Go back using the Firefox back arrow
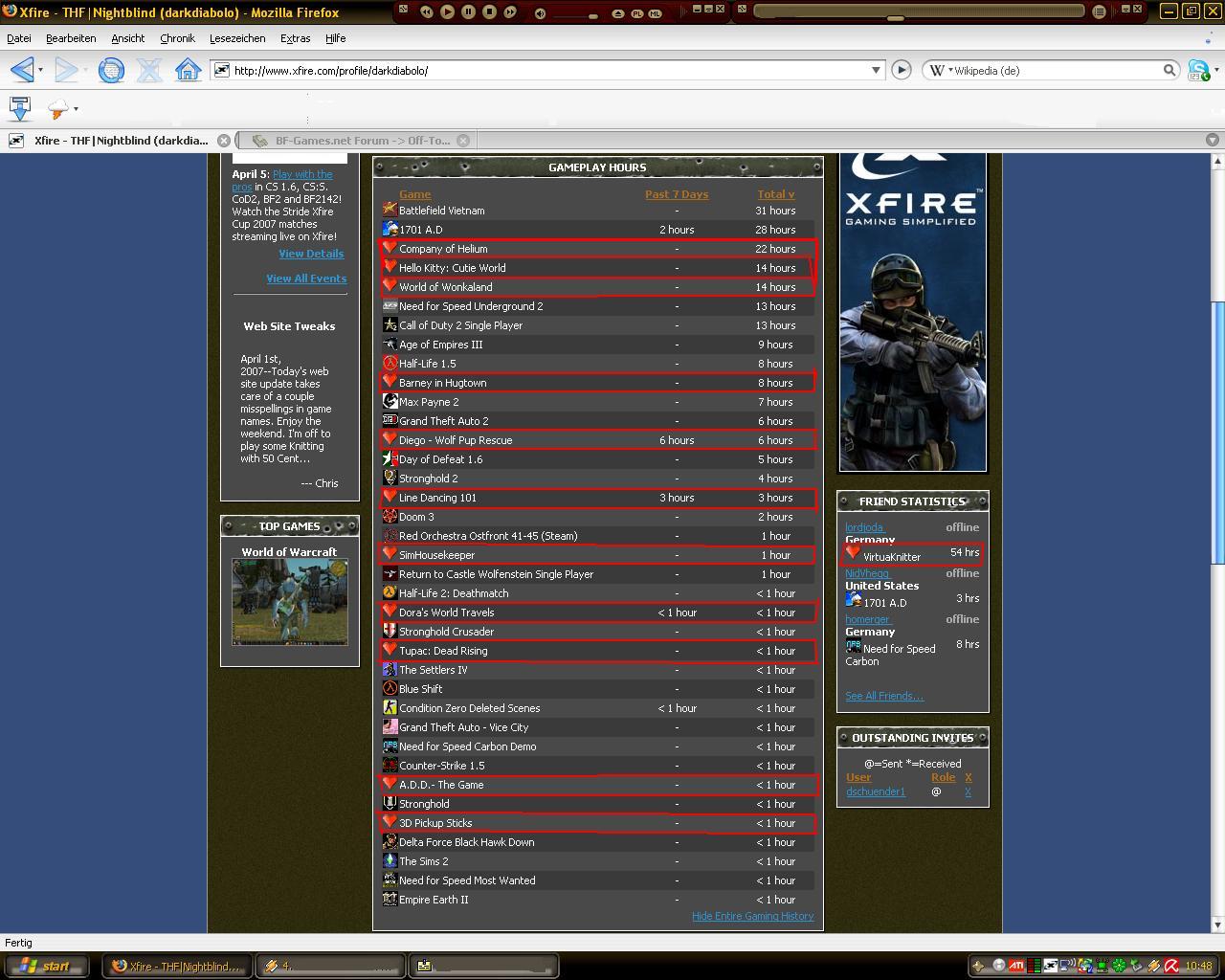The height and width of the screenshot is (980, 1225). click(x=22, y=70)
